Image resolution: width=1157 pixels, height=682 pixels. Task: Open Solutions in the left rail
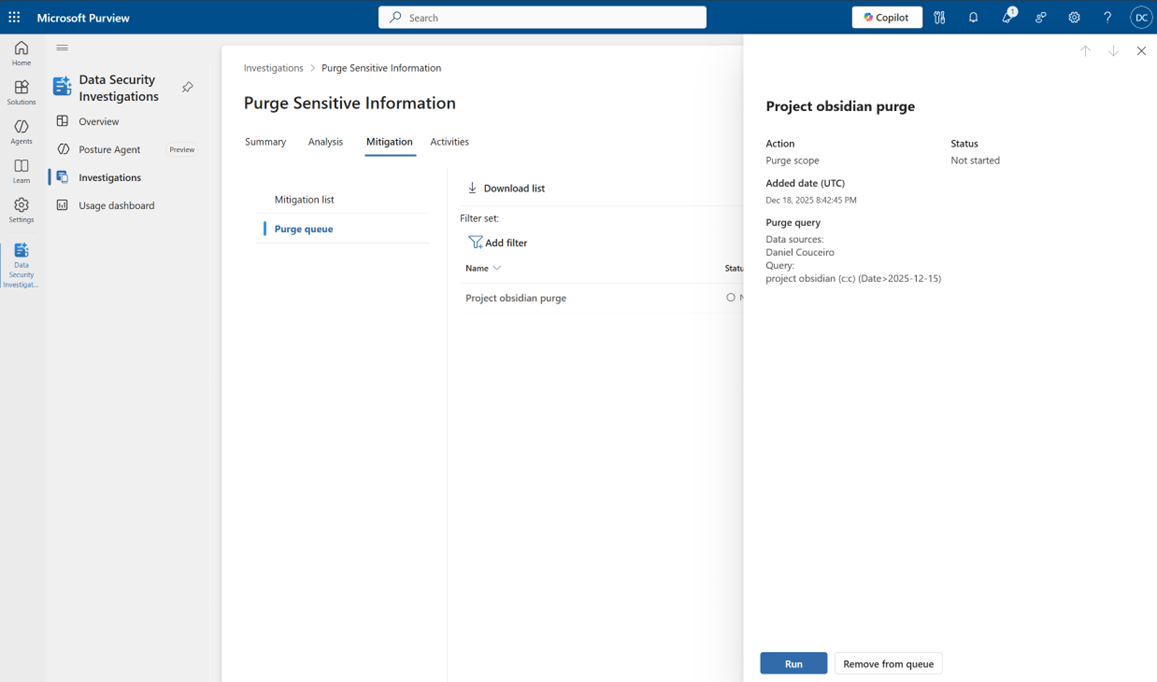(21, 92)
